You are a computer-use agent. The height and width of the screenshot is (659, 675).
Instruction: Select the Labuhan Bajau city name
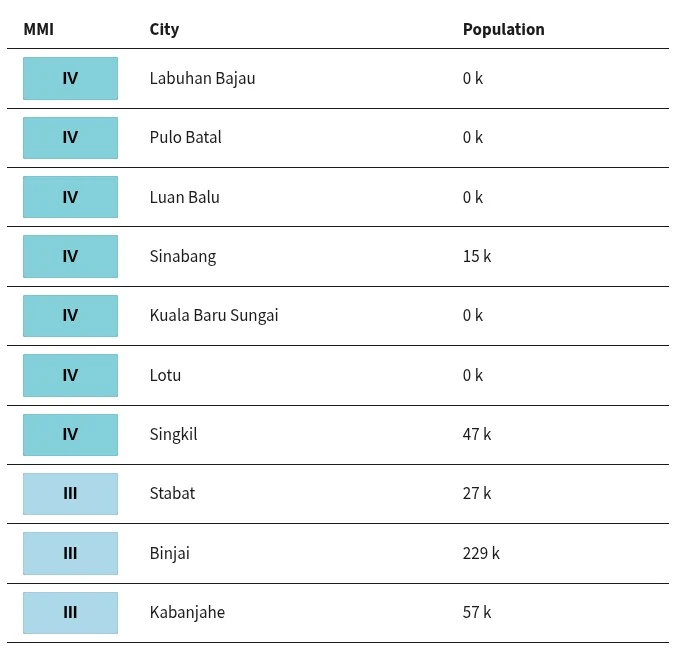[202, 79]
